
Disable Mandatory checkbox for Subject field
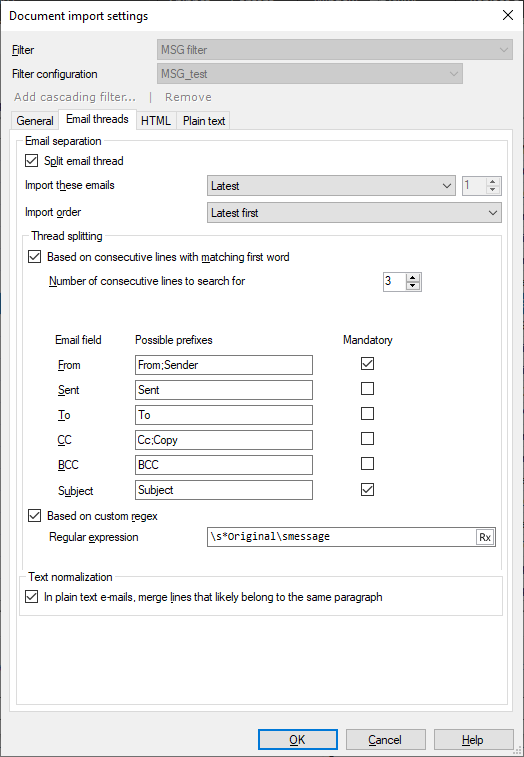click(x=368, y=489)
